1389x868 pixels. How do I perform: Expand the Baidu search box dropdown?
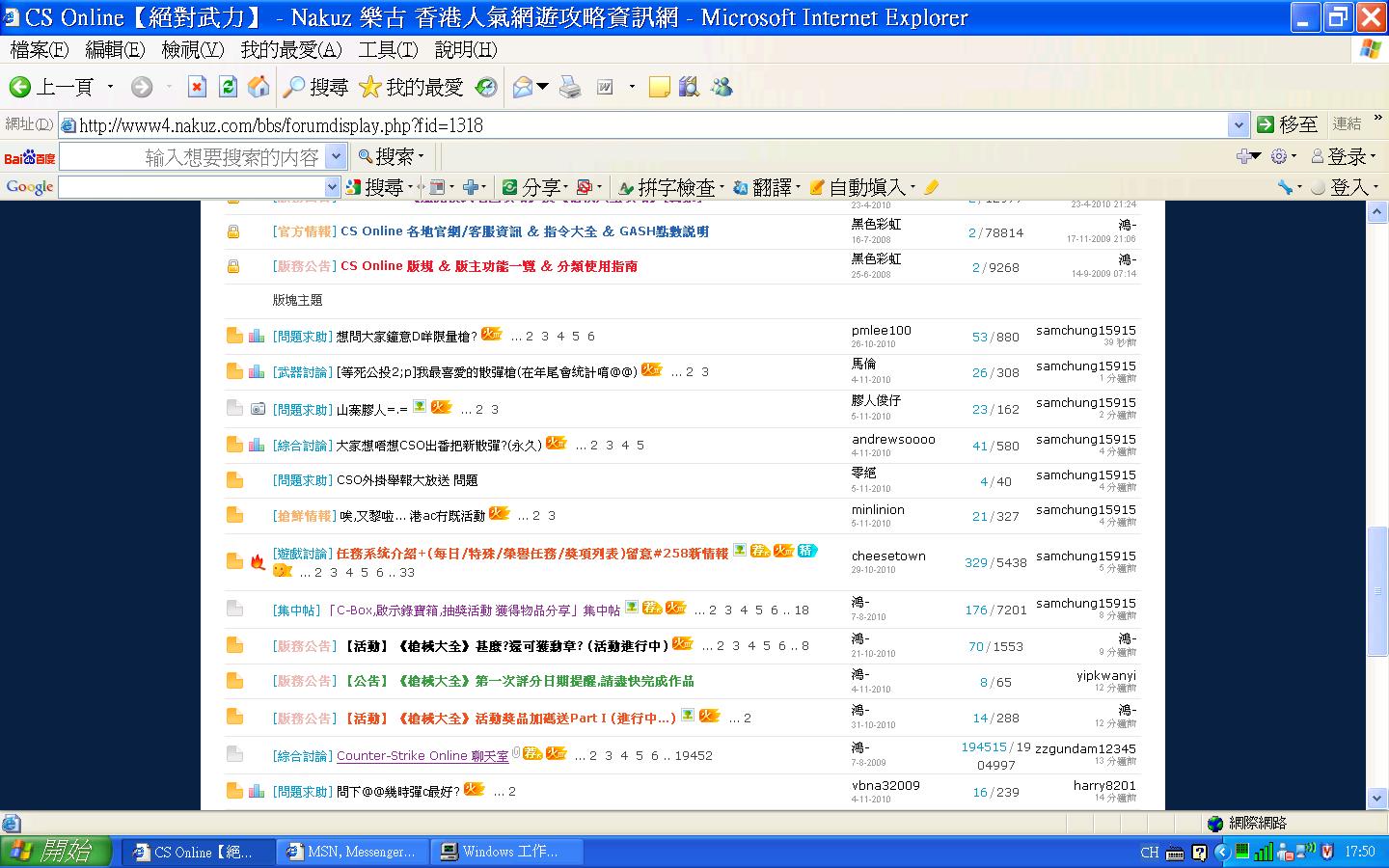pyautogui.click(x=336, y=156)
